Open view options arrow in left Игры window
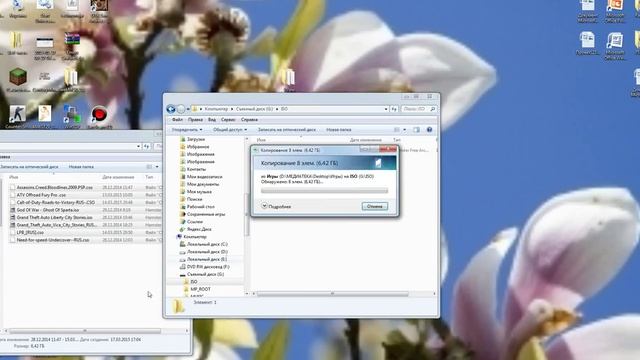This screenshot has height=360, width=640. pos(157,167)
